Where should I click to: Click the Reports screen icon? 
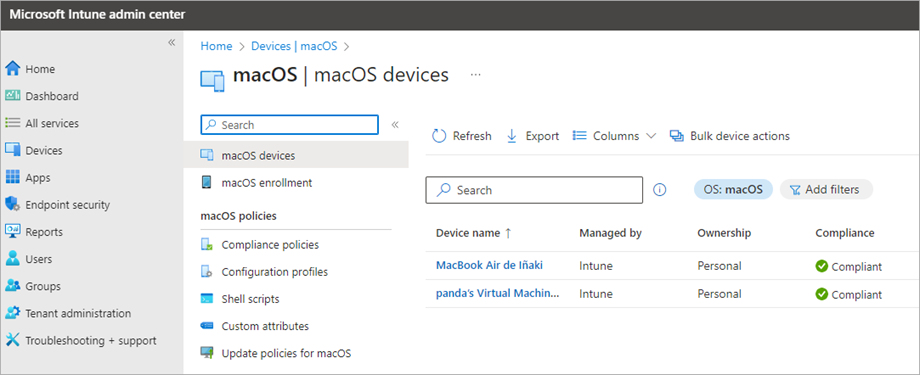pyautogui.click(x=12, y=232)
